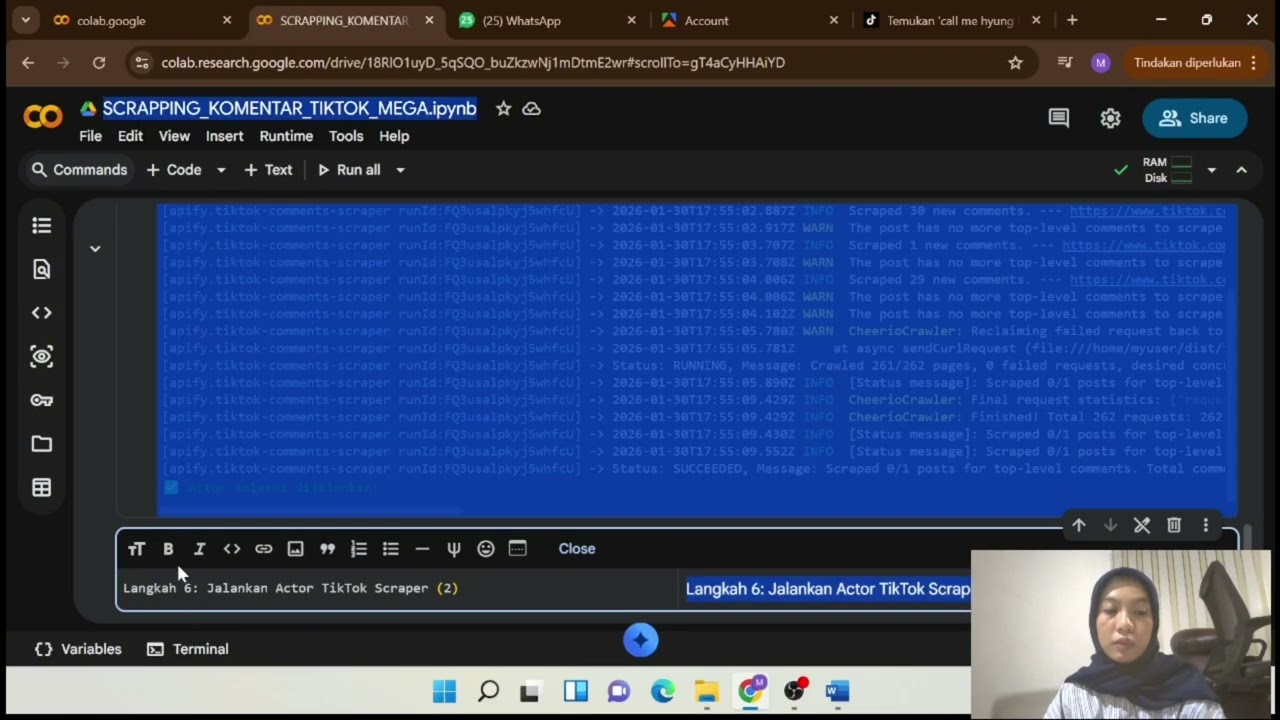Open Find and replace in sidebar
Image resolution: width=1280 pixels, height=720 pixels.
(41, 269)
